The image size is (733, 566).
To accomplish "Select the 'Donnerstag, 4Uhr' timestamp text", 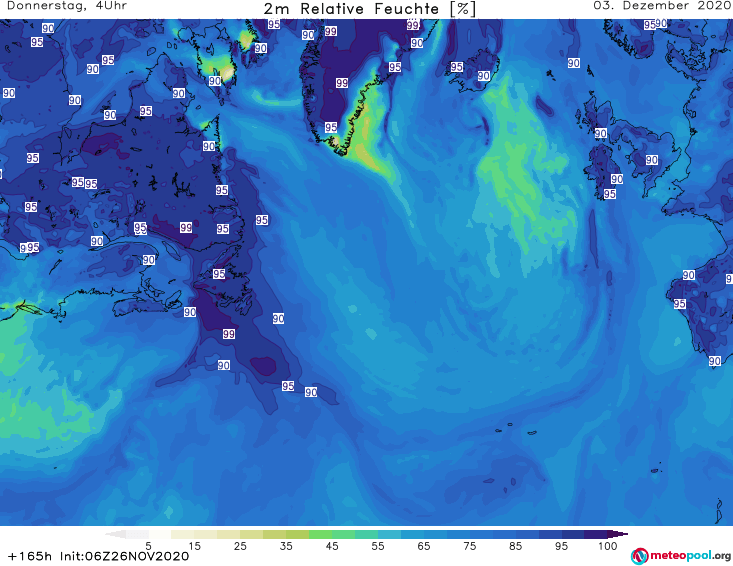I will [67, 6].
